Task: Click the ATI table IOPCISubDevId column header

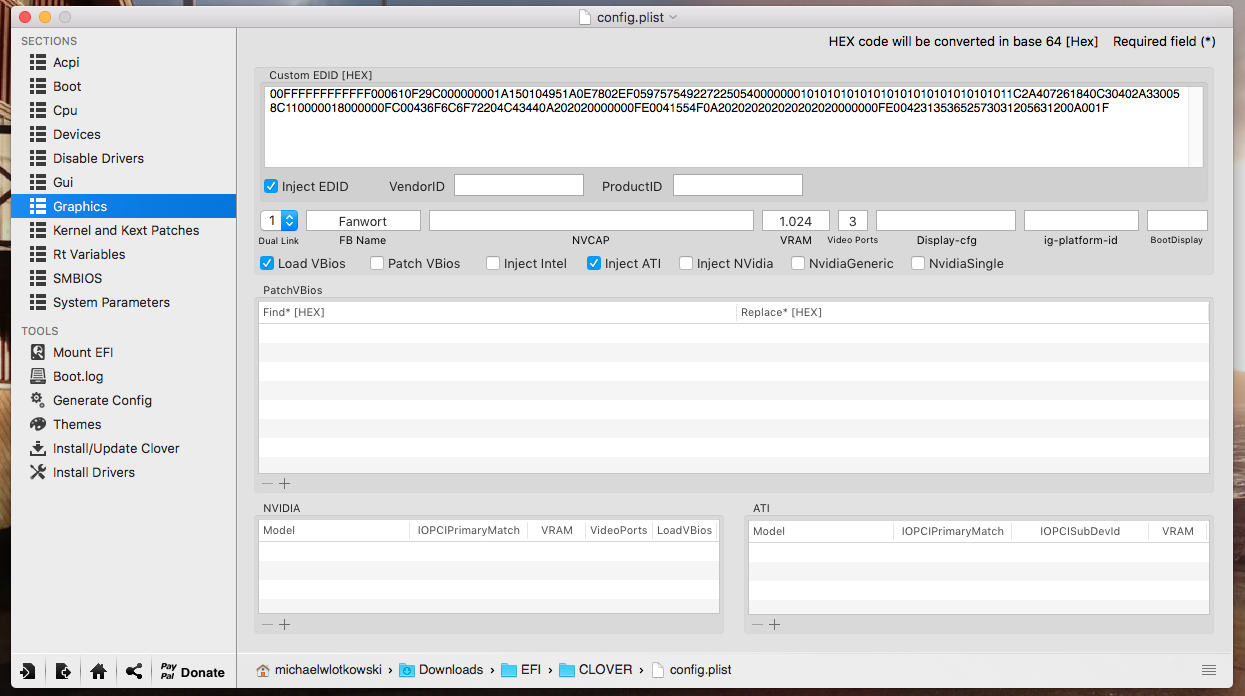Action: tap(1079, 531)
